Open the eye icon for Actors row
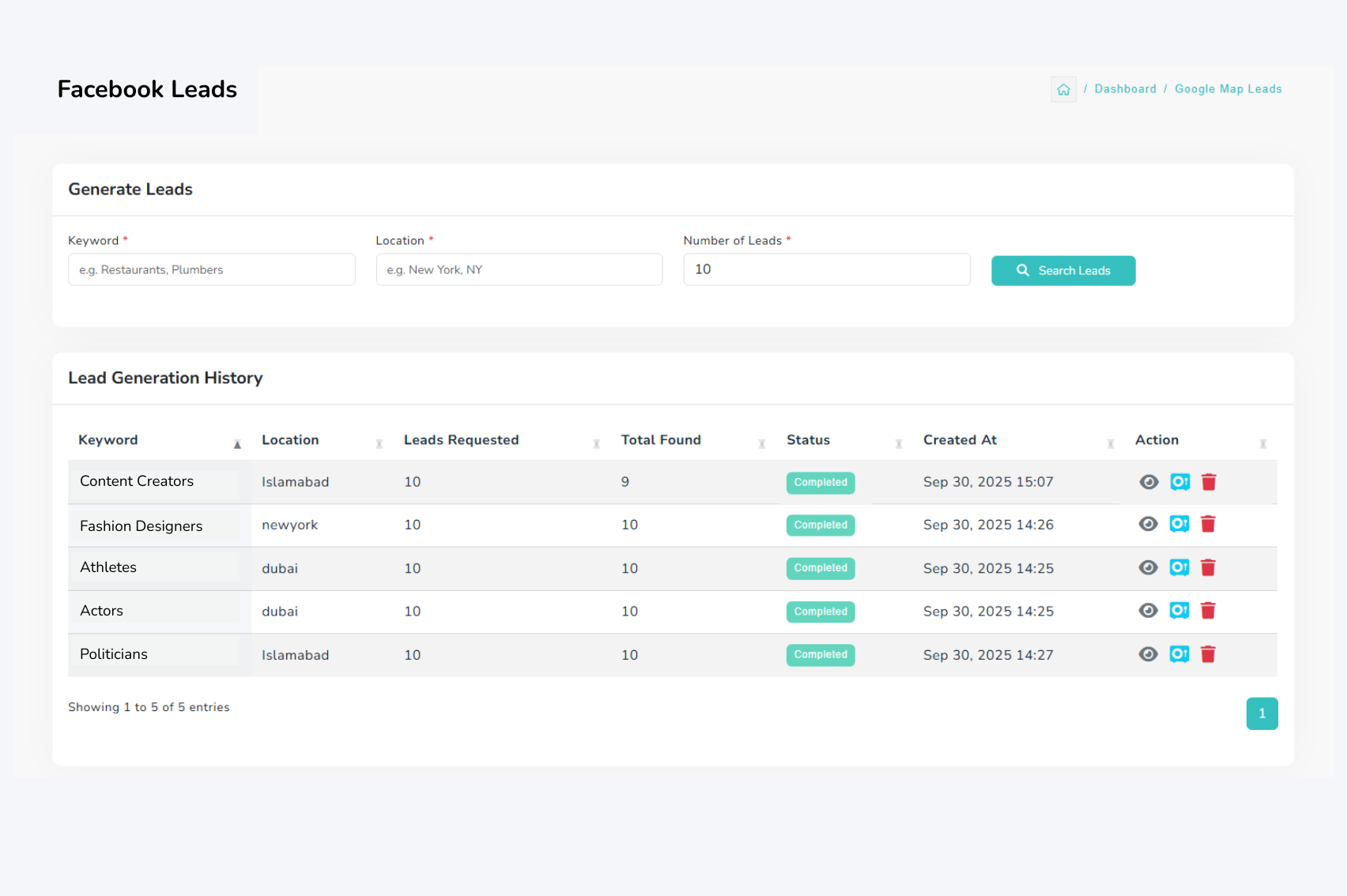 1149,611
